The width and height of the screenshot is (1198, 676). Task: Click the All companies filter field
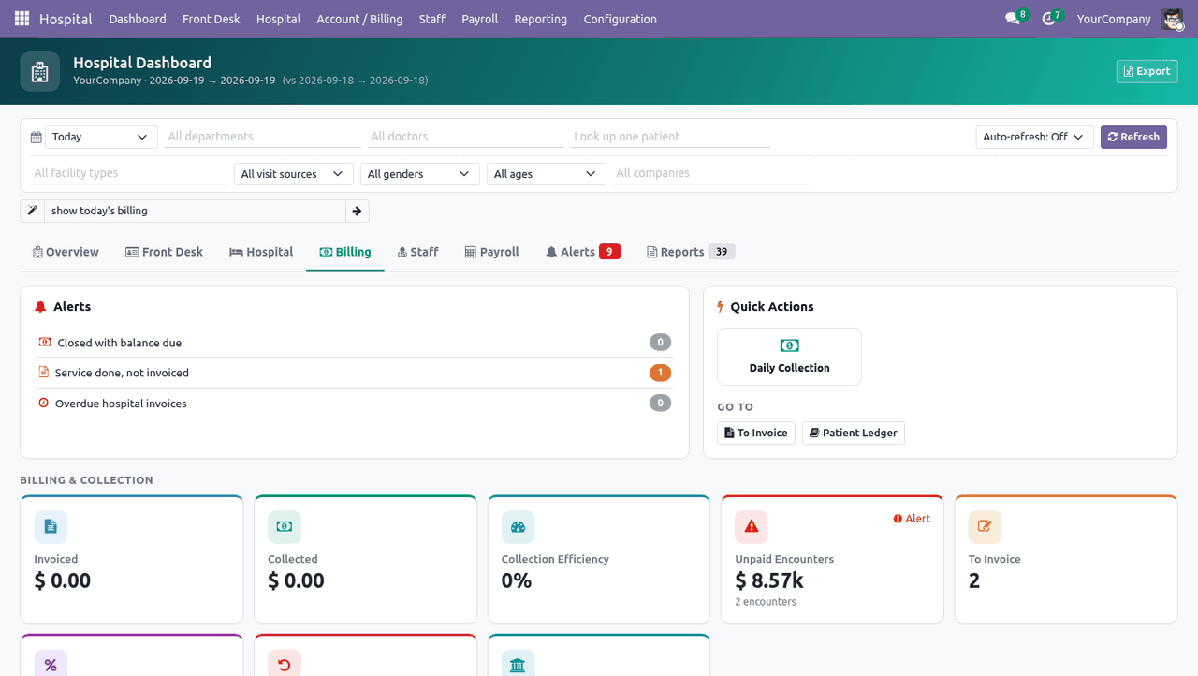point(711,173)
